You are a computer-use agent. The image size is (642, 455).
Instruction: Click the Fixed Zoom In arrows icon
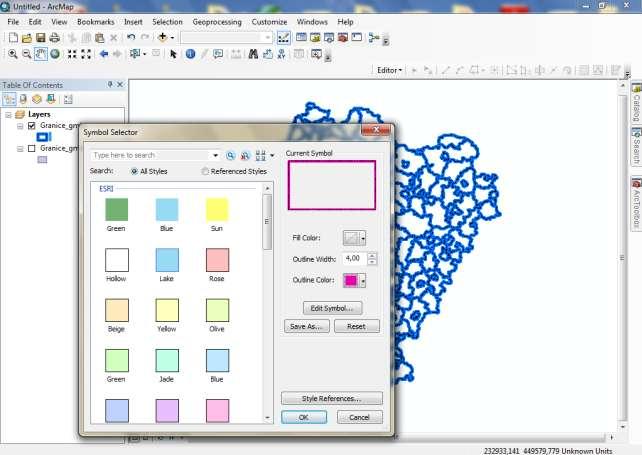pos(72,54)
